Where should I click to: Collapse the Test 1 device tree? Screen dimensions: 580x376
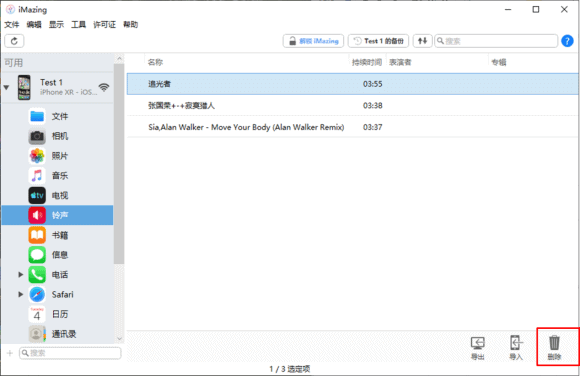[6, 87]
